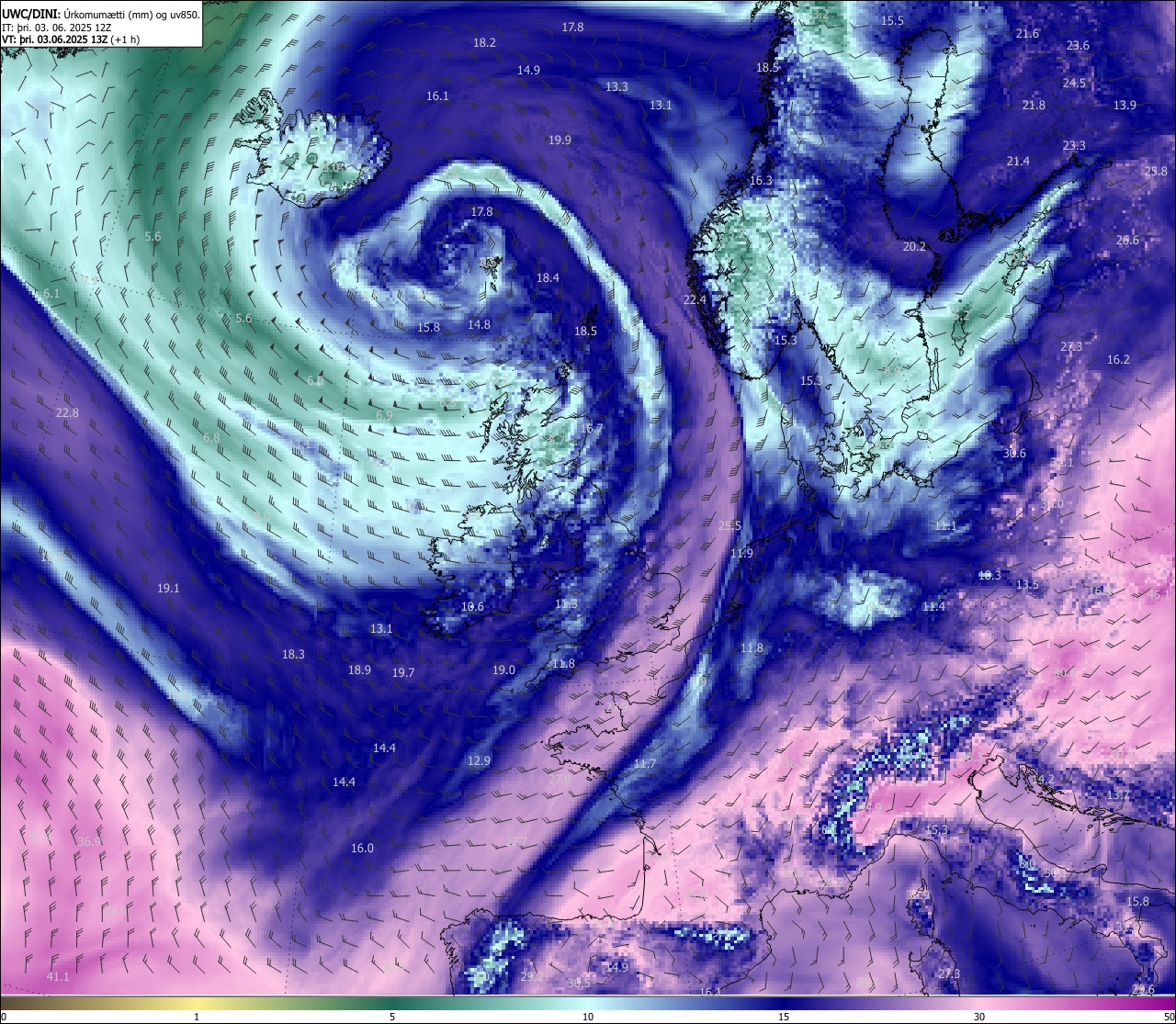
Task: Select the 11.3 value label
Action: 566,604
